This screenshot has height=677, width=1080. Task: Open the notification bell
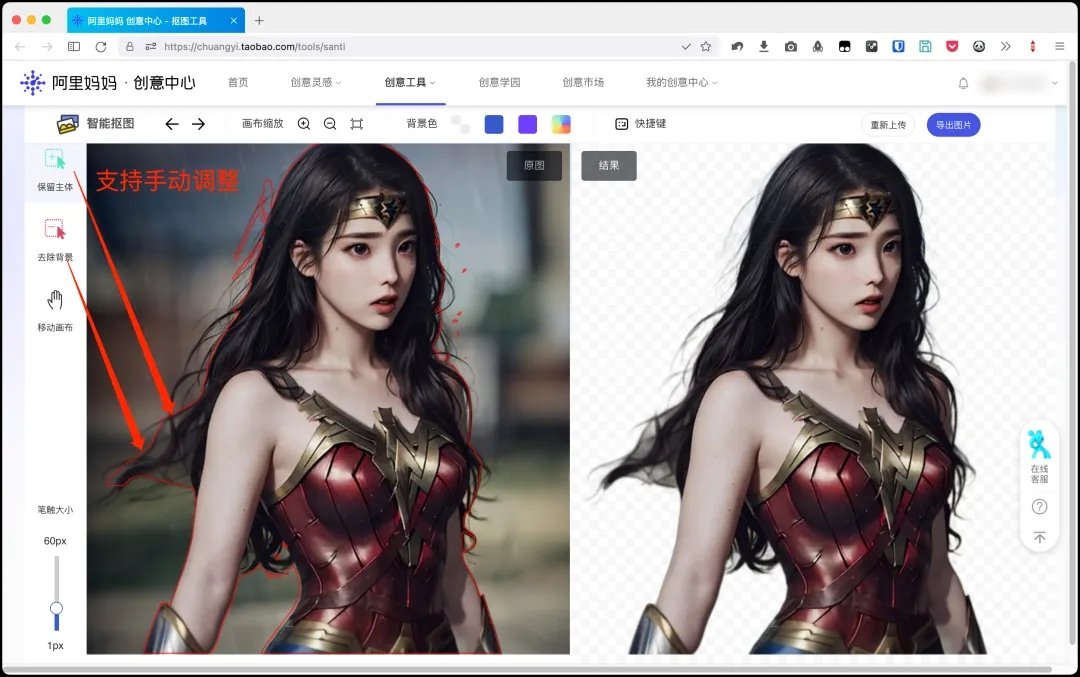(964, 83)
